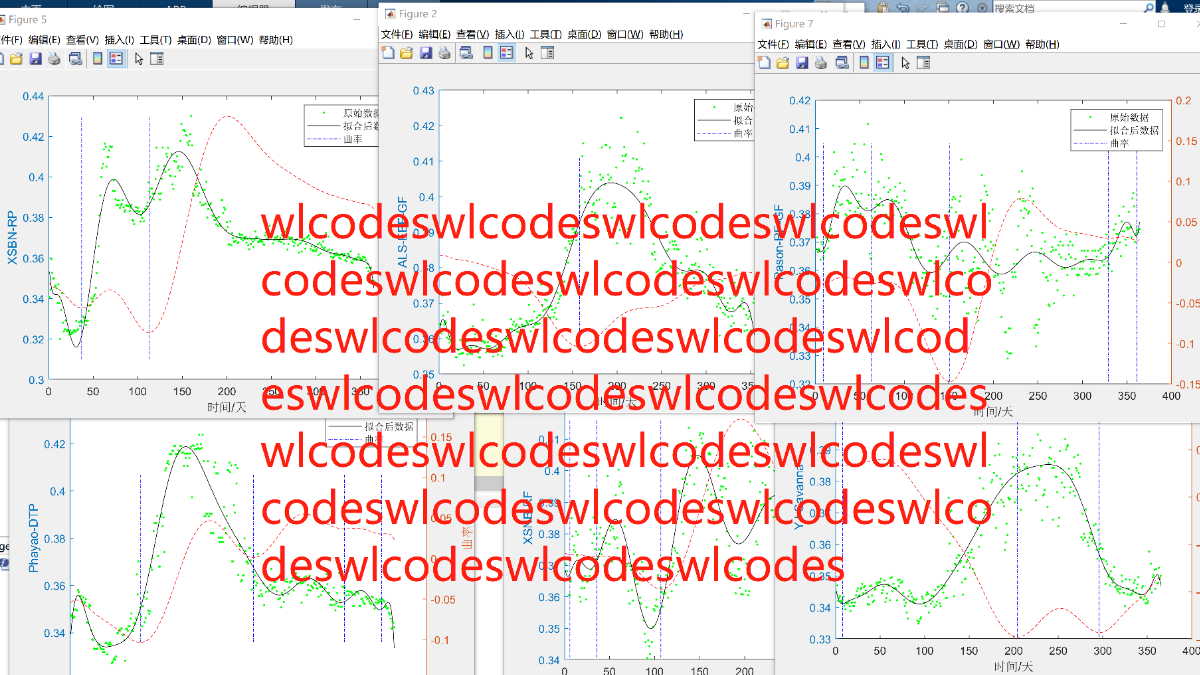Open 插入(I) menu in Figure 5
Viewport: 1200px width, 675px height.
tap(119, 40)
